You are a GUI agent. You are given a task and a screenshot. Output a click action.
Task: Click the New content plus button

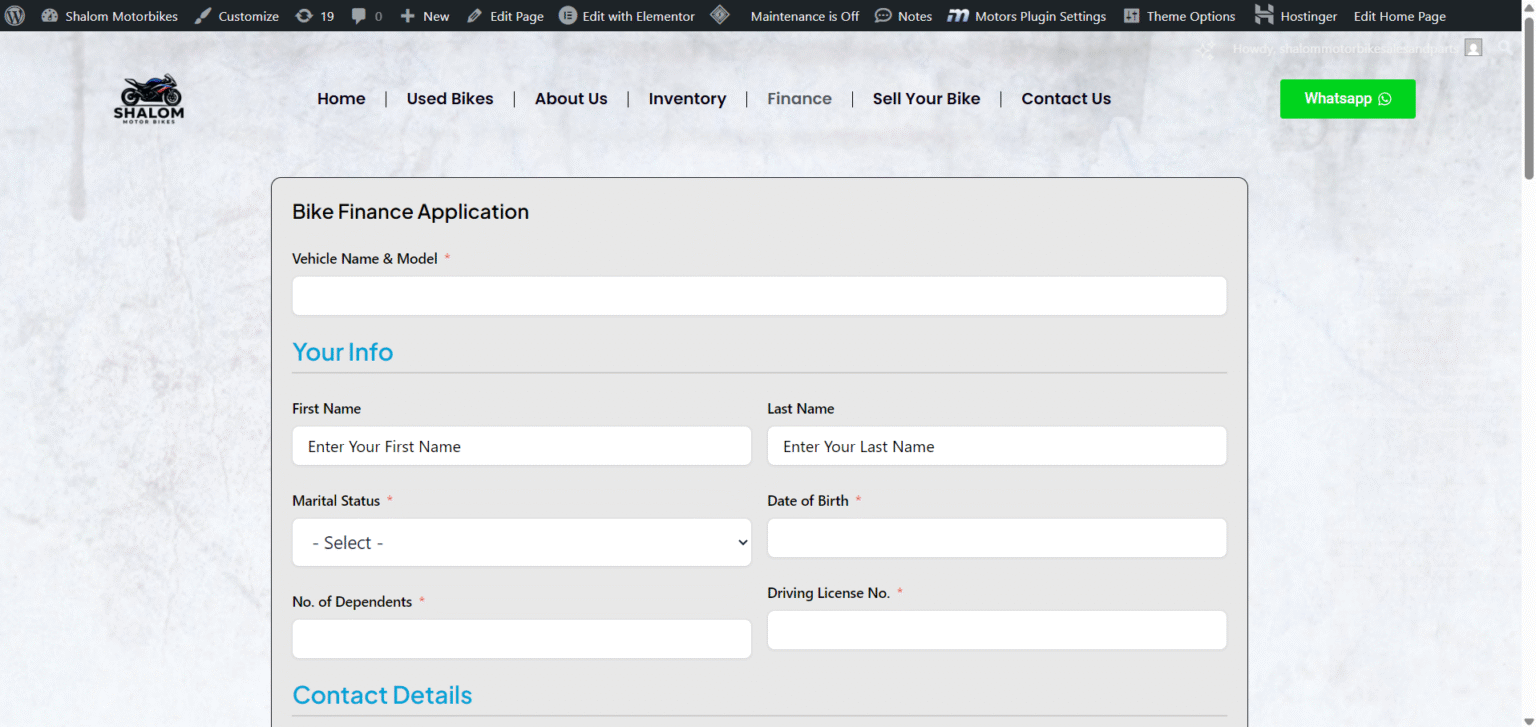pyautogui.click(x=425, y=16)
